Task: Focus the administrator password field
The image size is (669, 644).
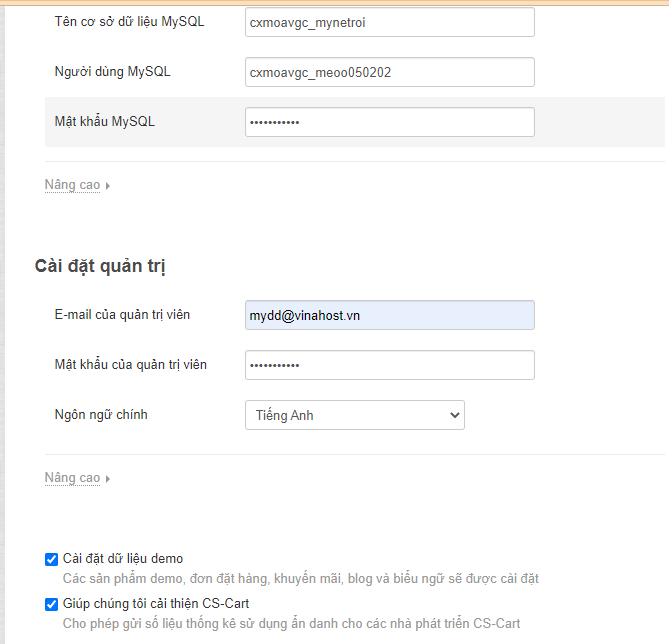Action: coord(389,365)
